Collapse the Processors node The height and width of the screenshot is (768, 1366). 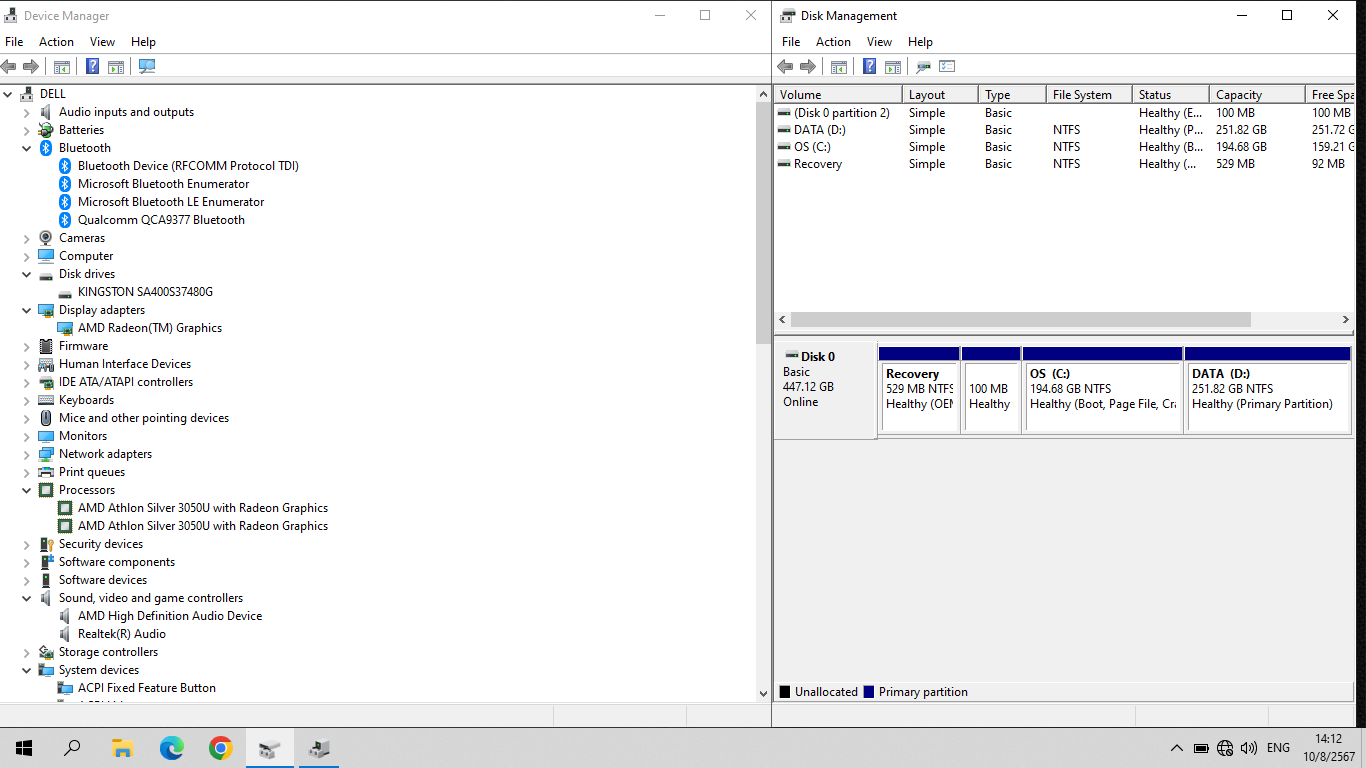pos(27,490)
